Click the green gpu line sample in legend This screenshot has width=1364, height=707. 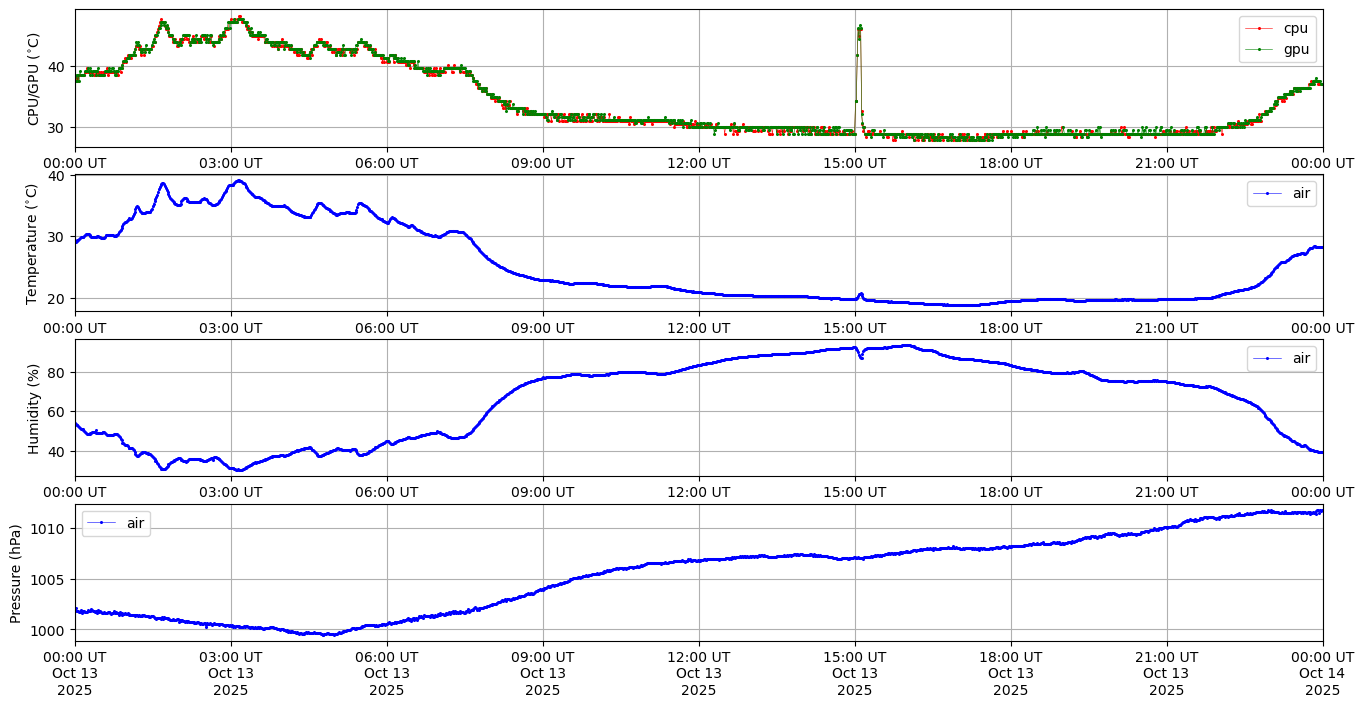(x=1259, y=49)
